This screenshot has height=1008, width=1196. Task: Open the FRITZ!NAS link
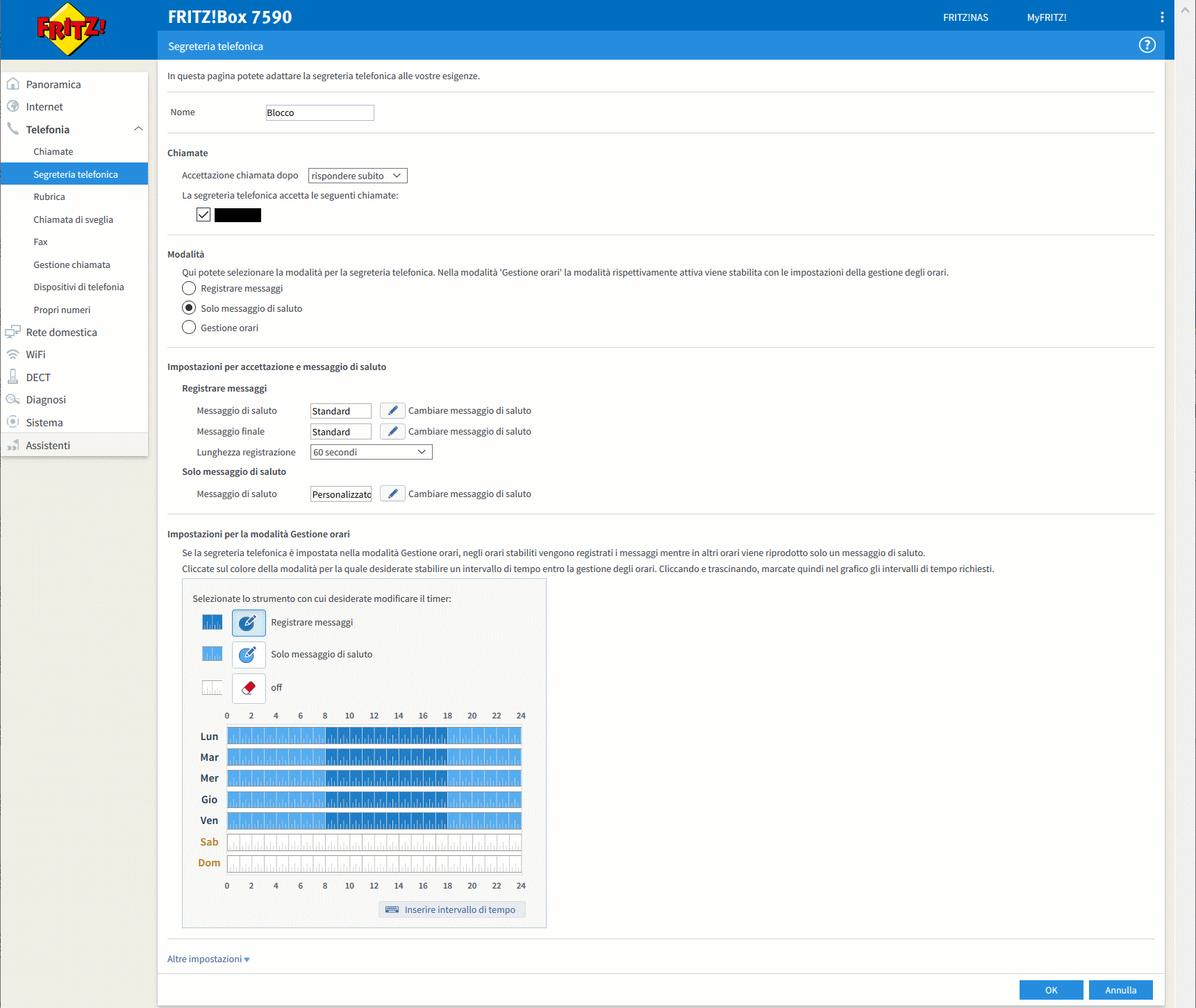point(965,17)
